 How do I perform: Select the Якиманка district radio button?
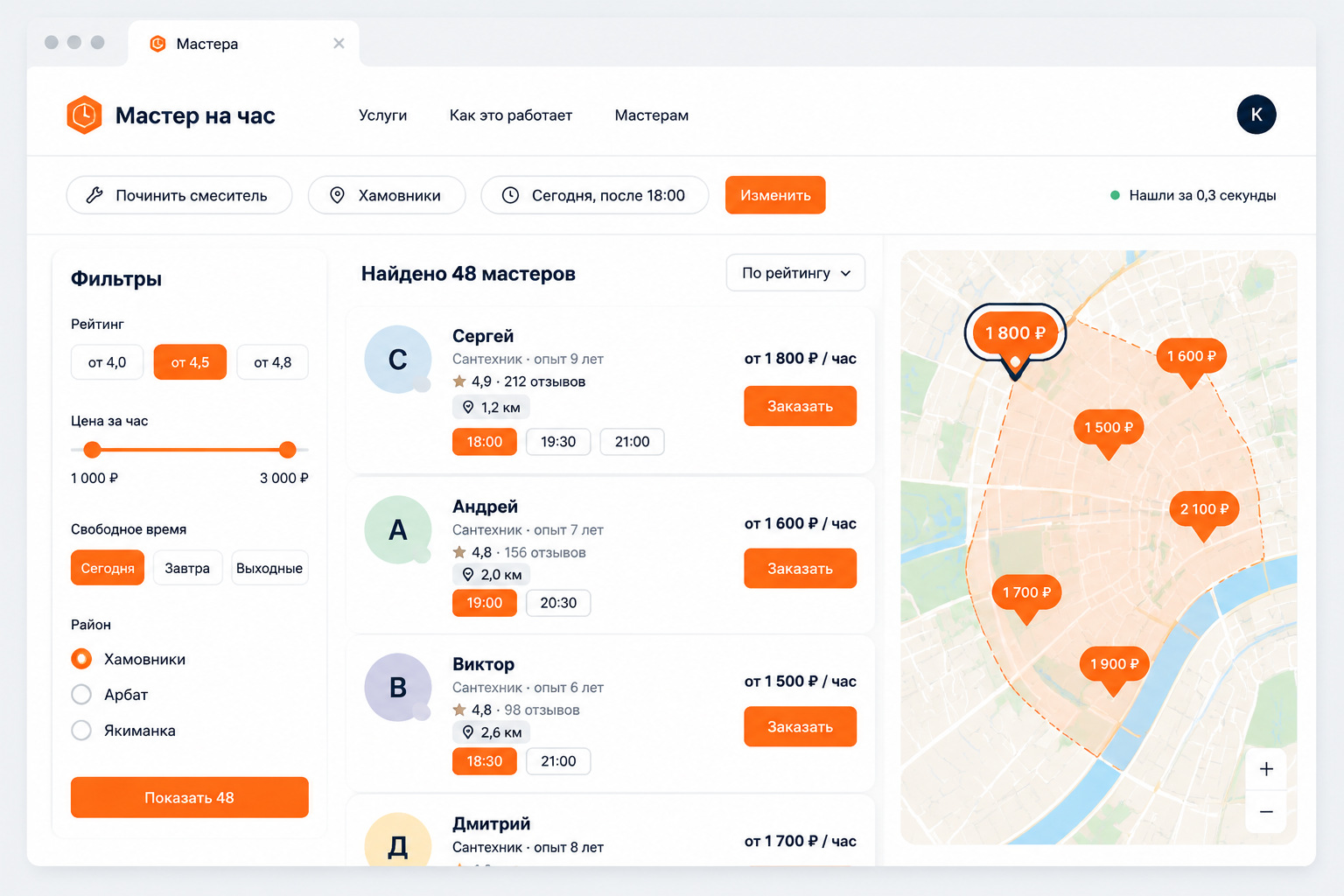tap(81, 731)
